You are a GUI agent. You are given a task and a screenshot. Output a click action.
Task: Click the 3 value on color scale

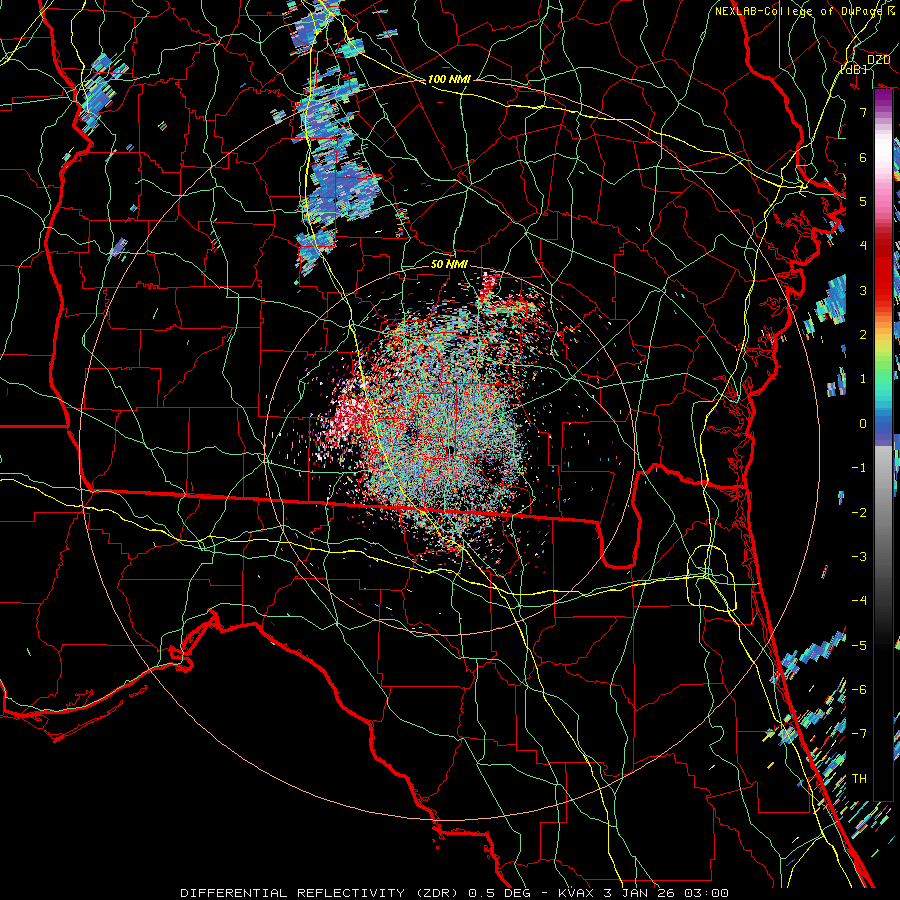[863, 290]
